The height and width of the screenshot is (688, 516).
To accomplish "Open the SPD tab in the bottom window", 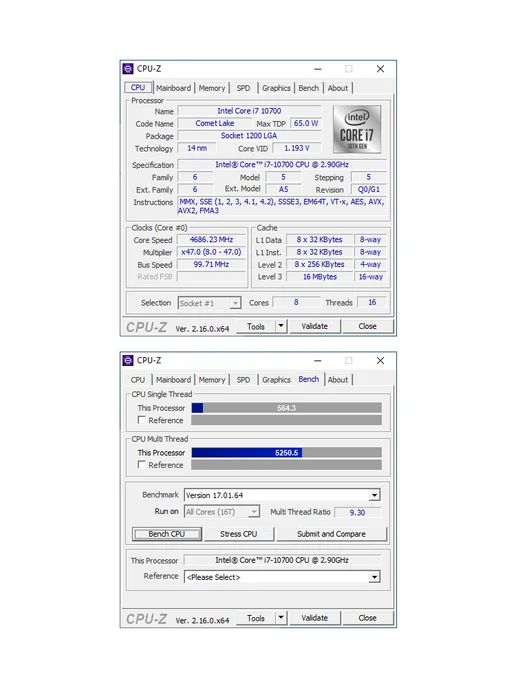I will coord(243,380).
